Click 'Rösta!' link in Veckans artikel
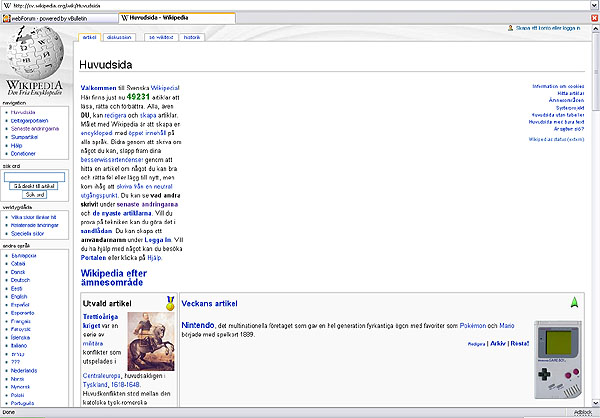600x418 pixels. pyautogui.click(x=520, y=343)
